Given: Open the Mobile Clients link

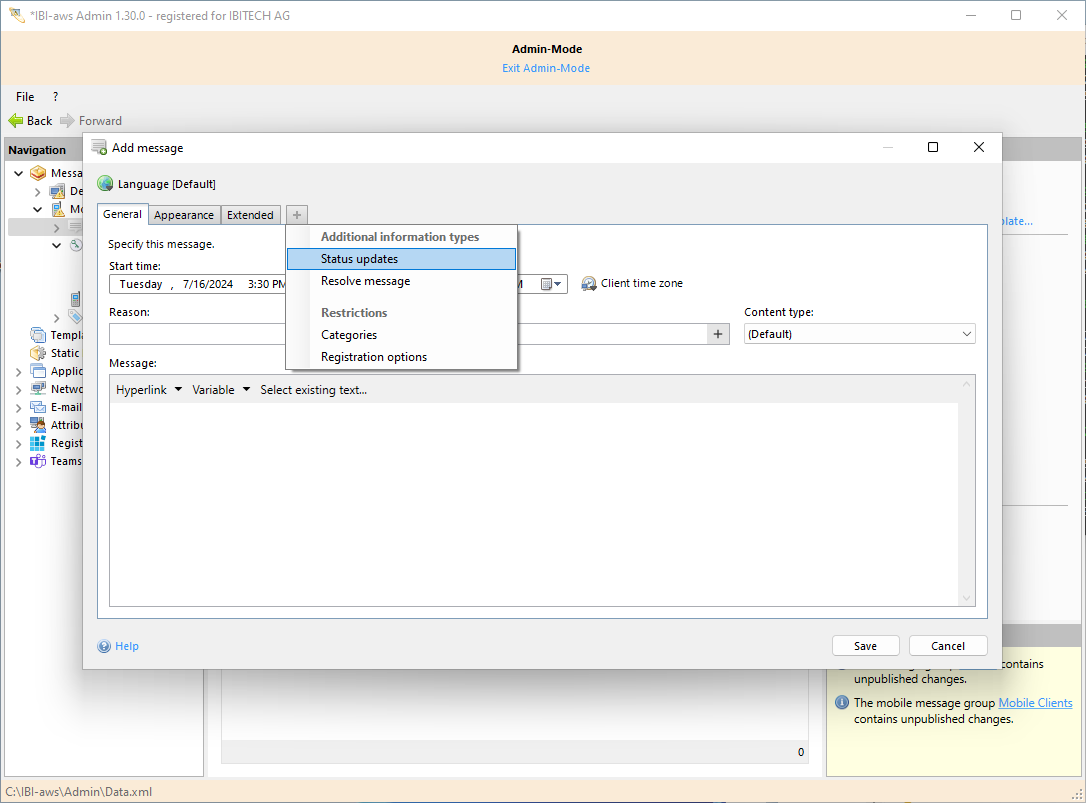Looking at the screenshot, I should tap(1035, 703).
